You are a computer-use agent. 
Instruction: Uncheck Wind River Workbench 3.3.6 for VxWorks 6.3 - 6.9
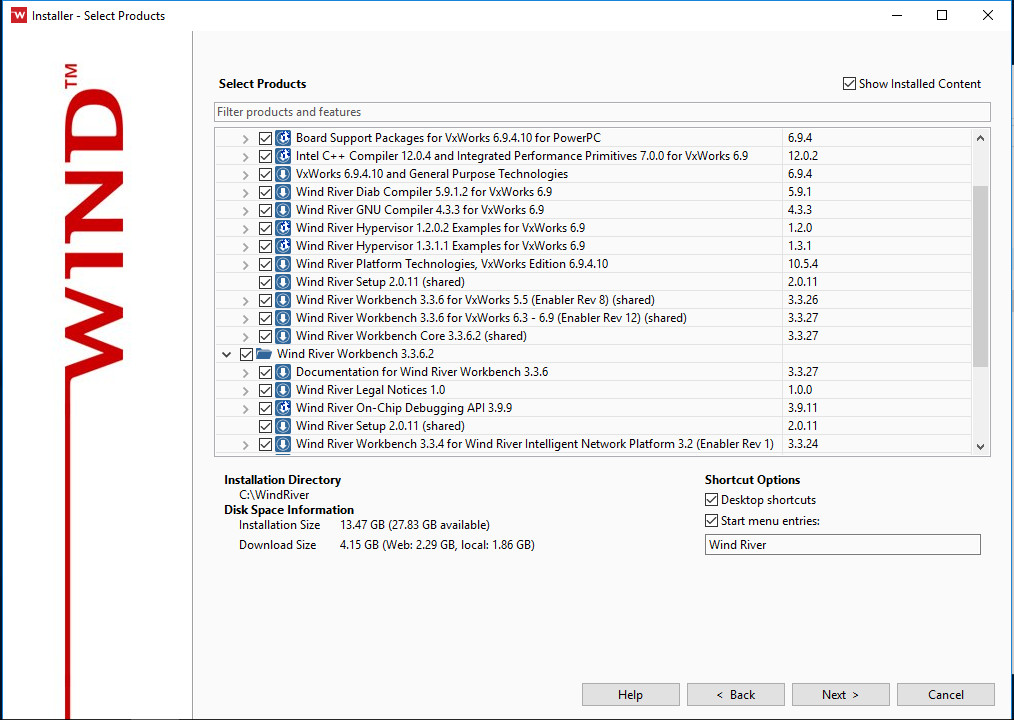pos(265,319)
